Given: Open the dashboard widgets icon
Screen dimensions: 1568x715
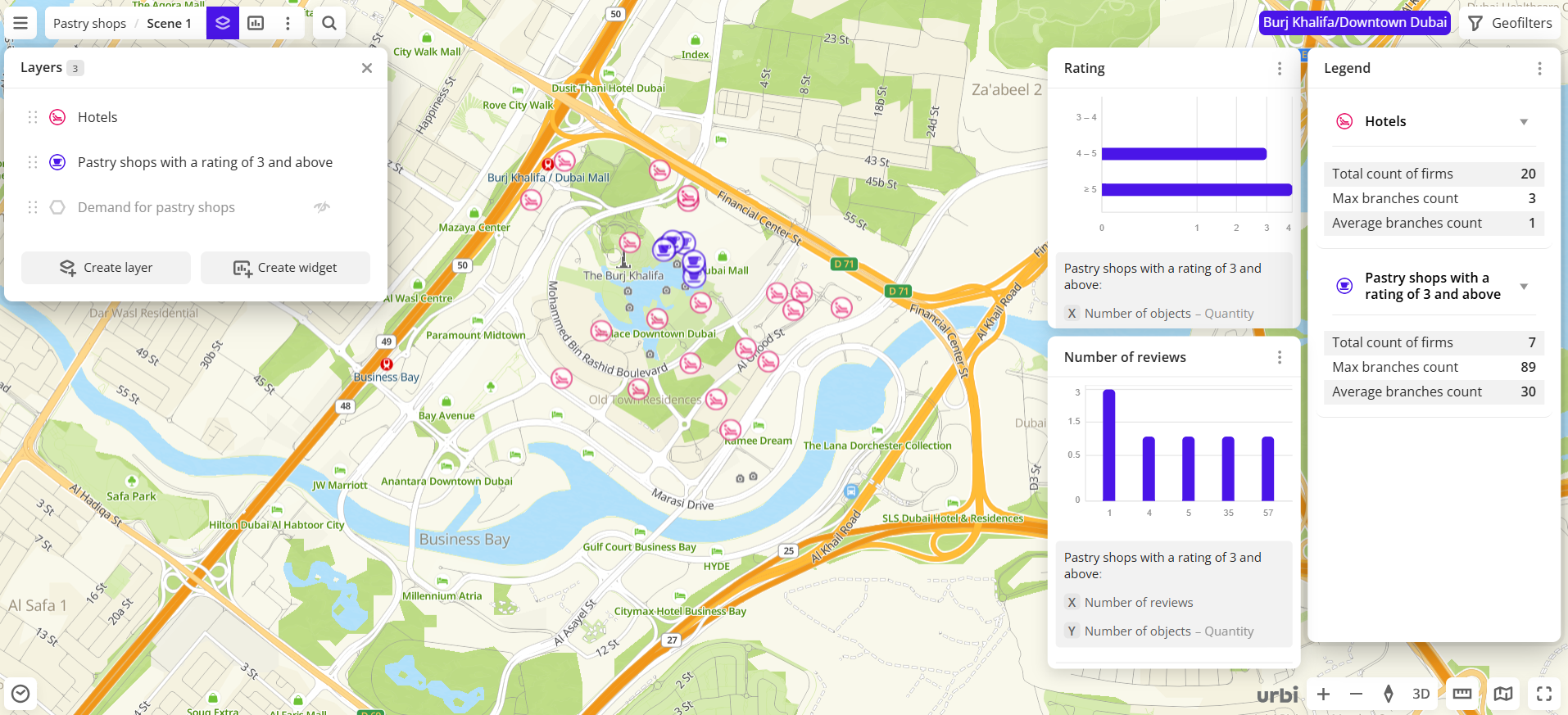Looking at the screenshot, I should (x=256, y=23).
